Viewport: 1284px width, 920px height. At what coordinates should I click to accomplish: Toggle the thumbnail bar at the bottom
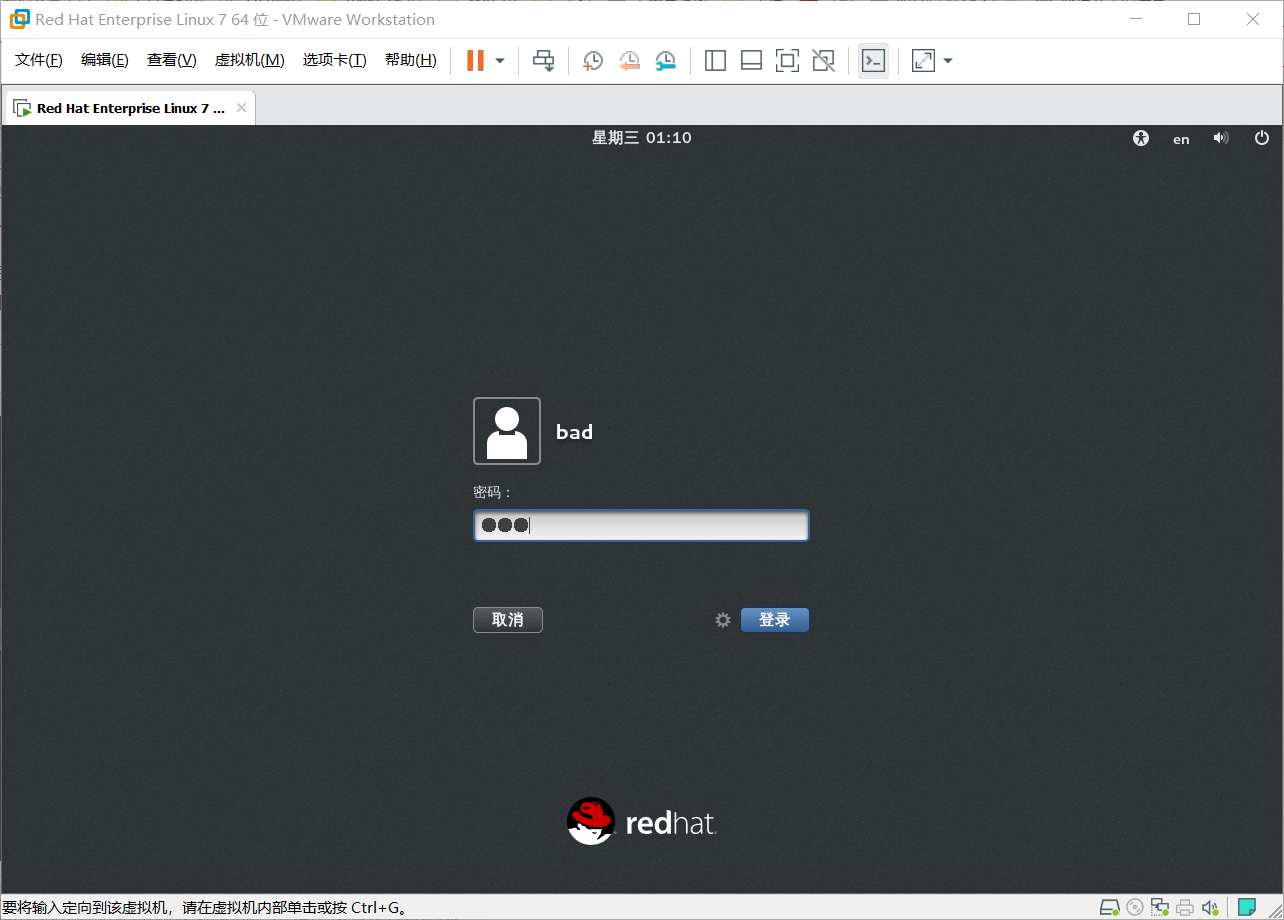(751, 61)
